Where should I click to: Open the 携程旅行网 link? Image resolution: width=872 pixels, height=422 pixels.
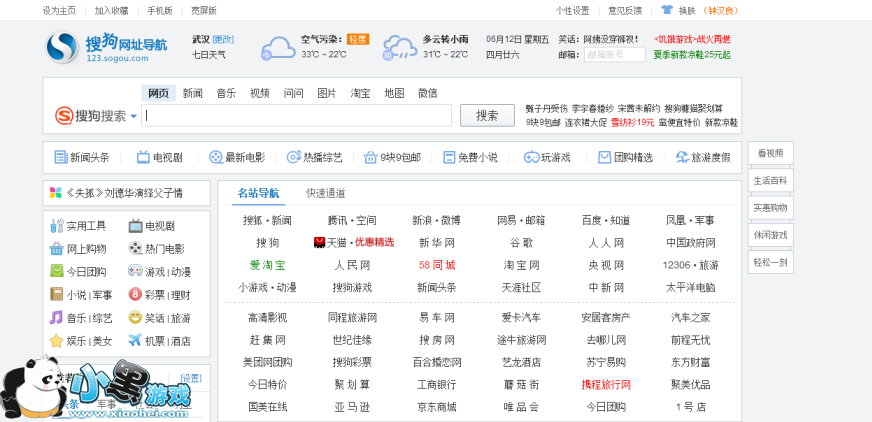point(606,384)
